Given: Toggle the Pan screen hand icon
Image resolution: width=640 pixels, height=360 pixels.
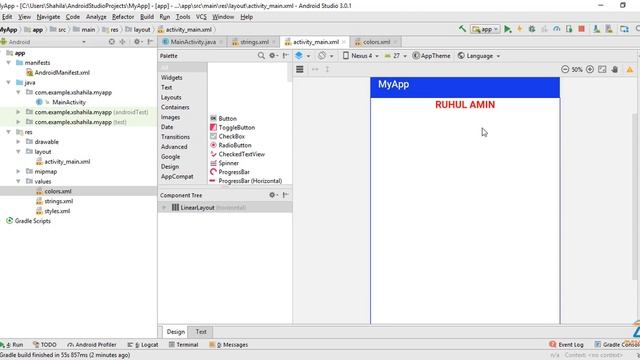Looking at the screenshot, I should tap(615, 69).
